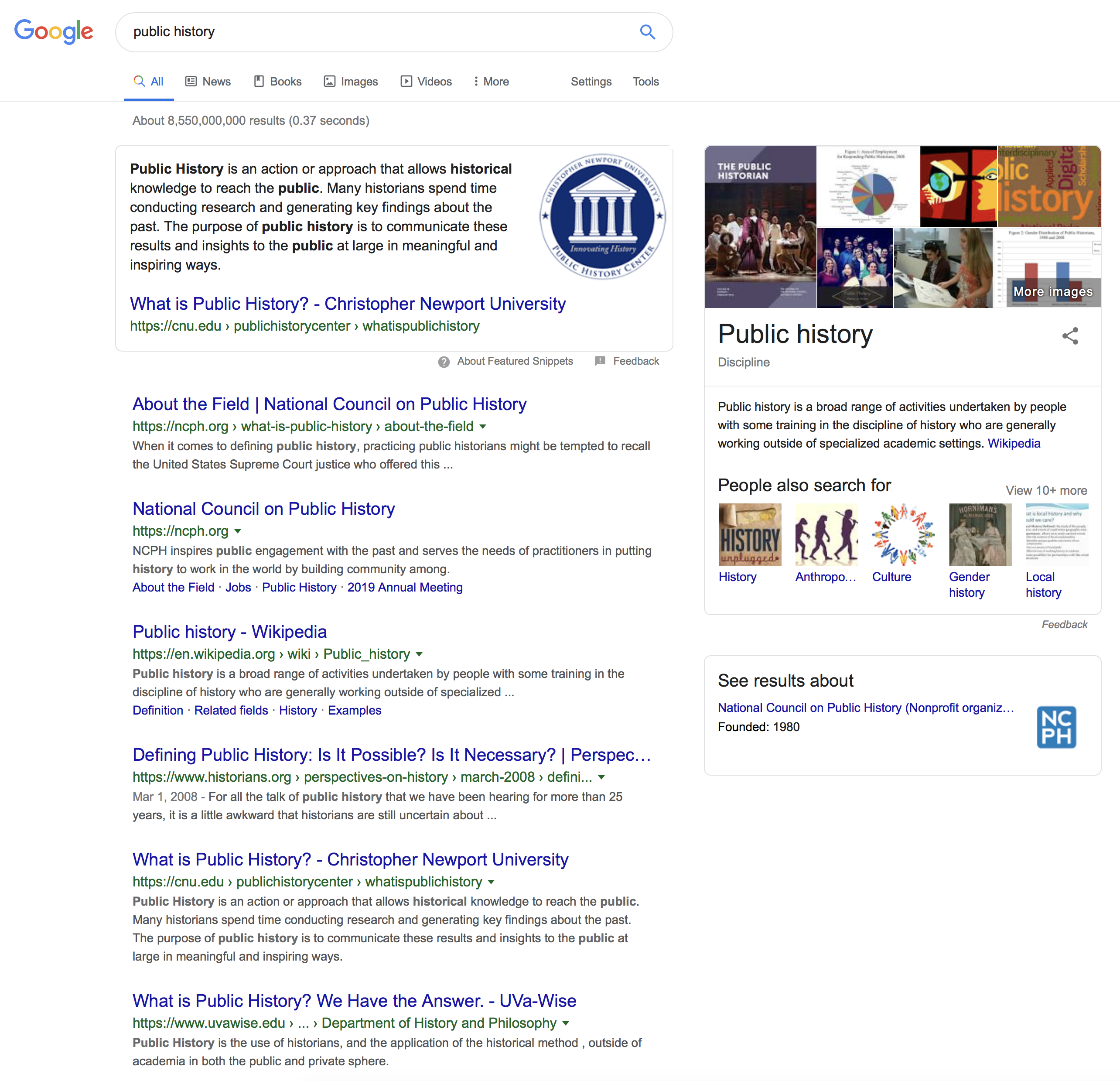Click the 'About the Field' sitelink under NCPH

(x=173, y=587)
